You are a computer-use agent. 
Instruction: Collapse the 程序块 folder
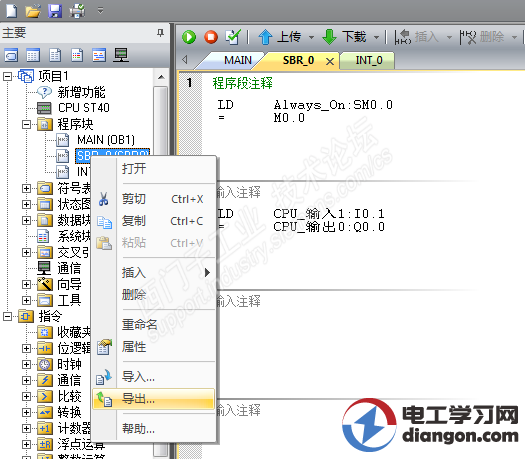coord(26,125)
